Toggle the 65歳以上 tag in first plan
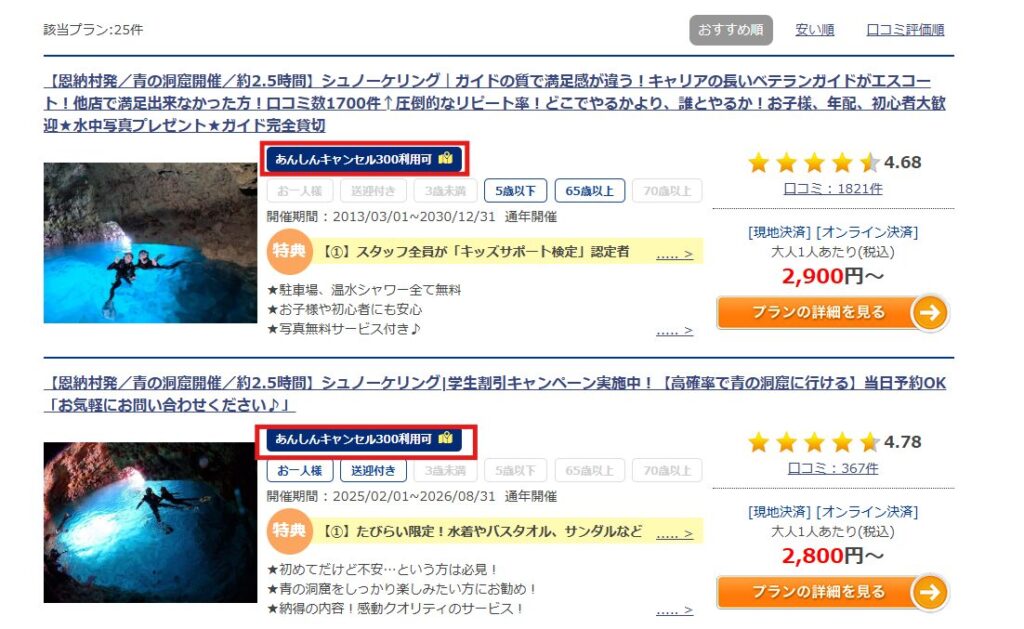 pyautogui.click(x=590, y=191)
